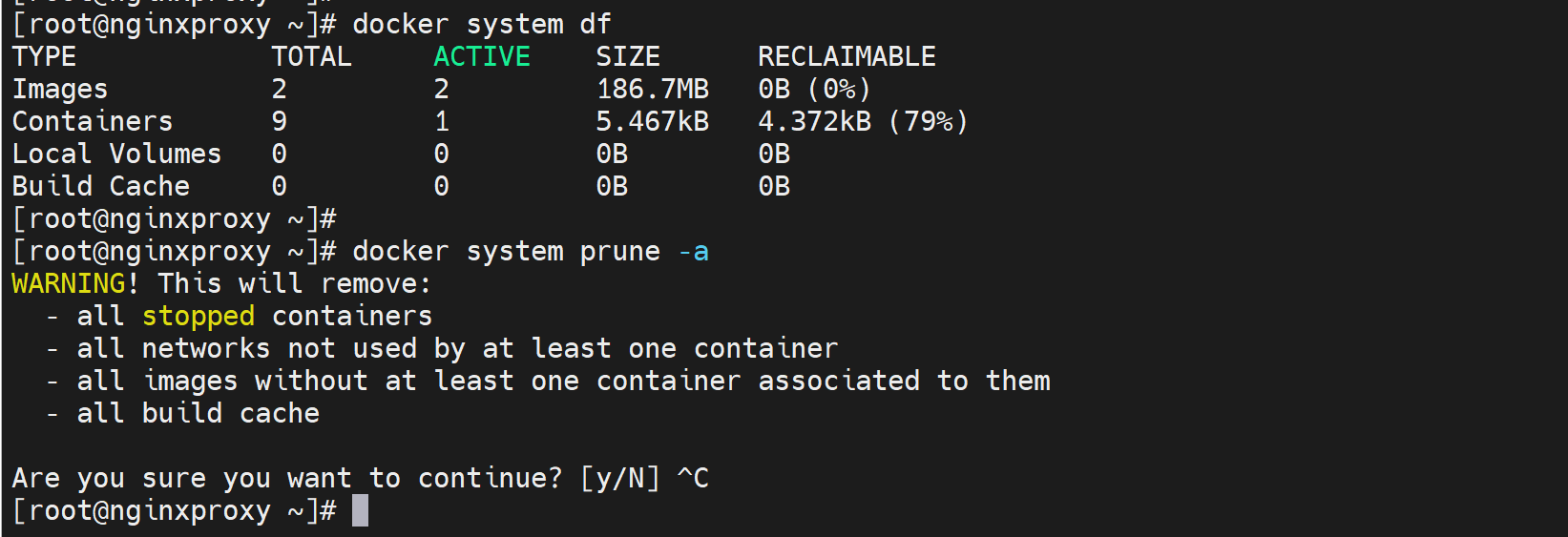Image resolution: width=1568 pixels, height=537 pixels.
Task: Click the [y/N] confirmation prompt text
Action: click(619, 478)
